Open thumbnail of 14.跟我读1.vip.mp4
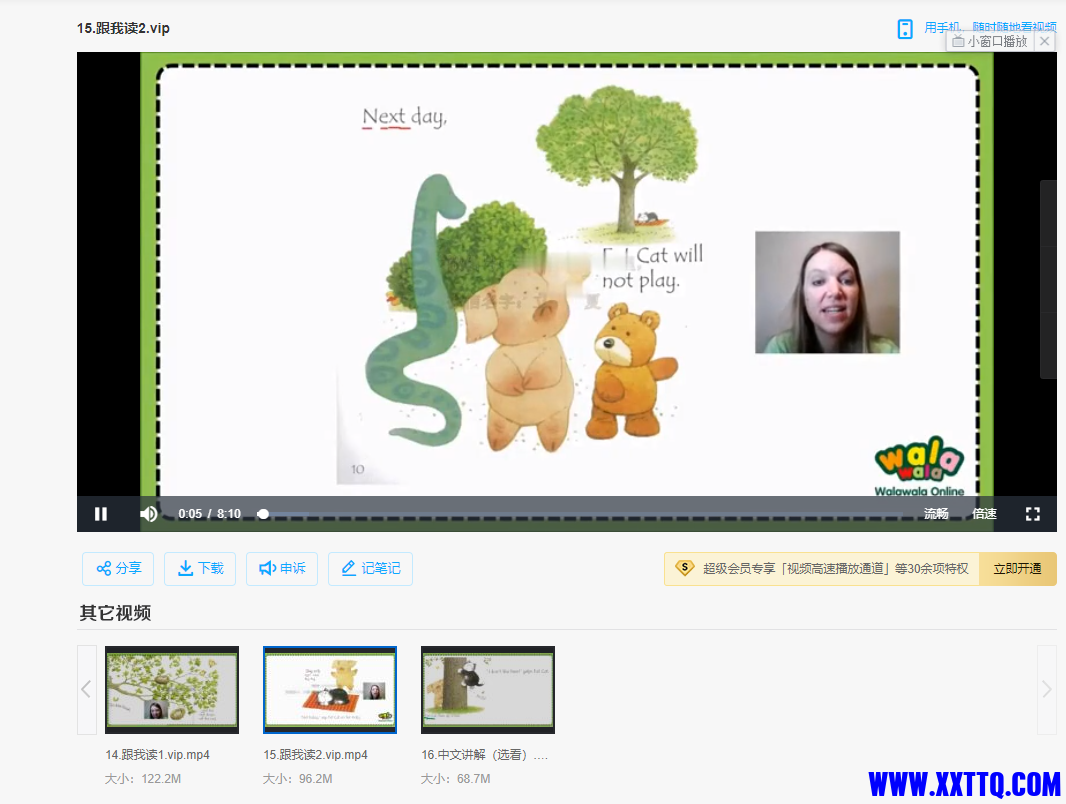 172,690
